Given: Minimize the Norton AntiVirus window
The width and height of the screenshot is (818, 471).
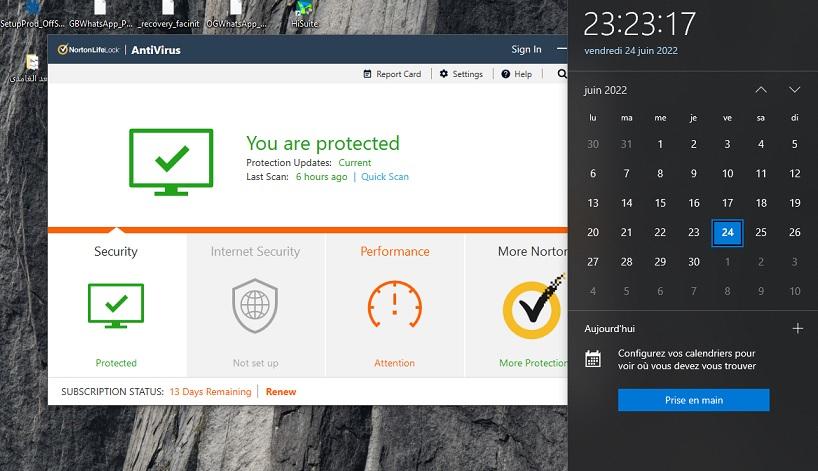Looking at the screenshot, I should pos(561,49).
